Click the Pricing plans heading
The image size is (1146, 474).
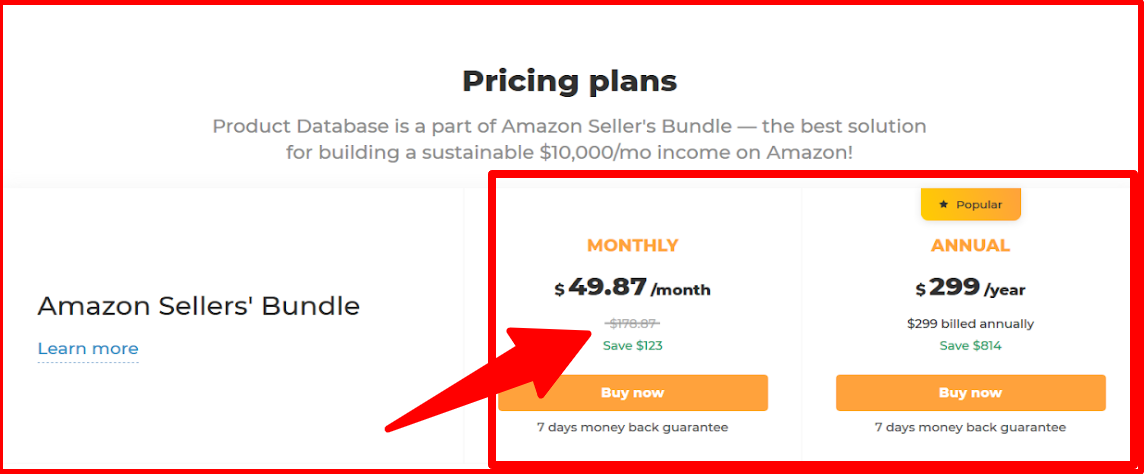click(x=569, y=80)
